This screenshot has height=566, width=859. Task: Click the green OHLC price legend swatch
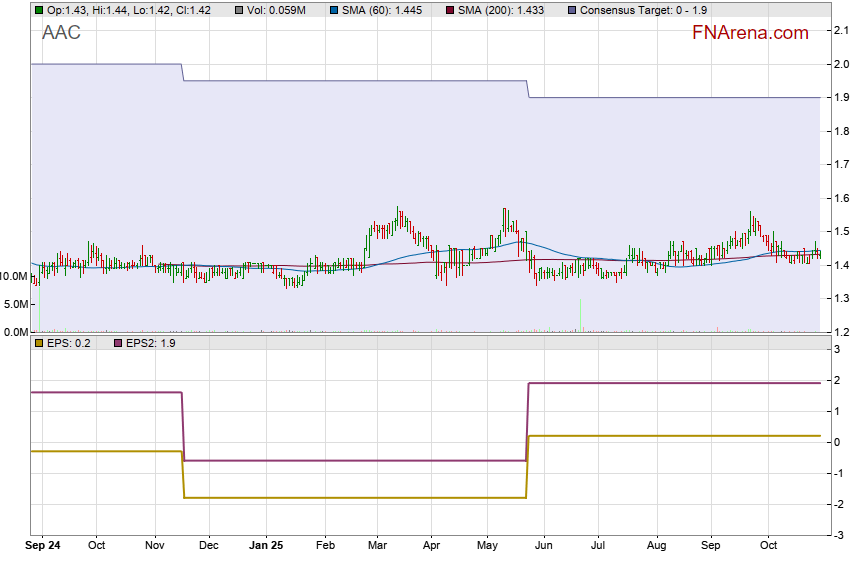click(x=39, y=10)
